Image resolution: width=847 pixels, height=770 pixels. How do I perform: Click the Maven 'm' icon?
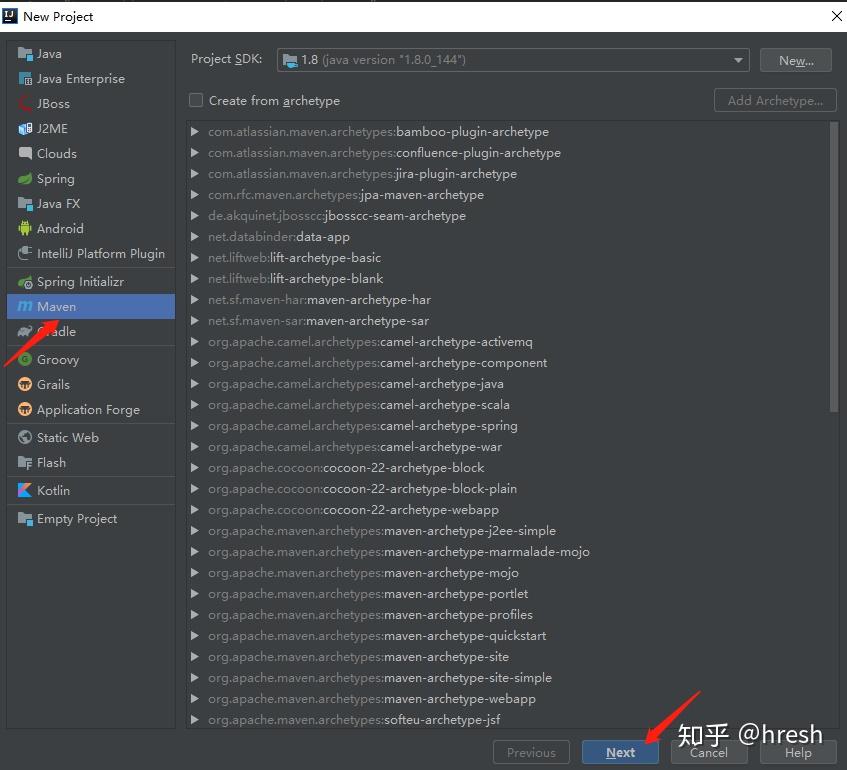point(25,306)
